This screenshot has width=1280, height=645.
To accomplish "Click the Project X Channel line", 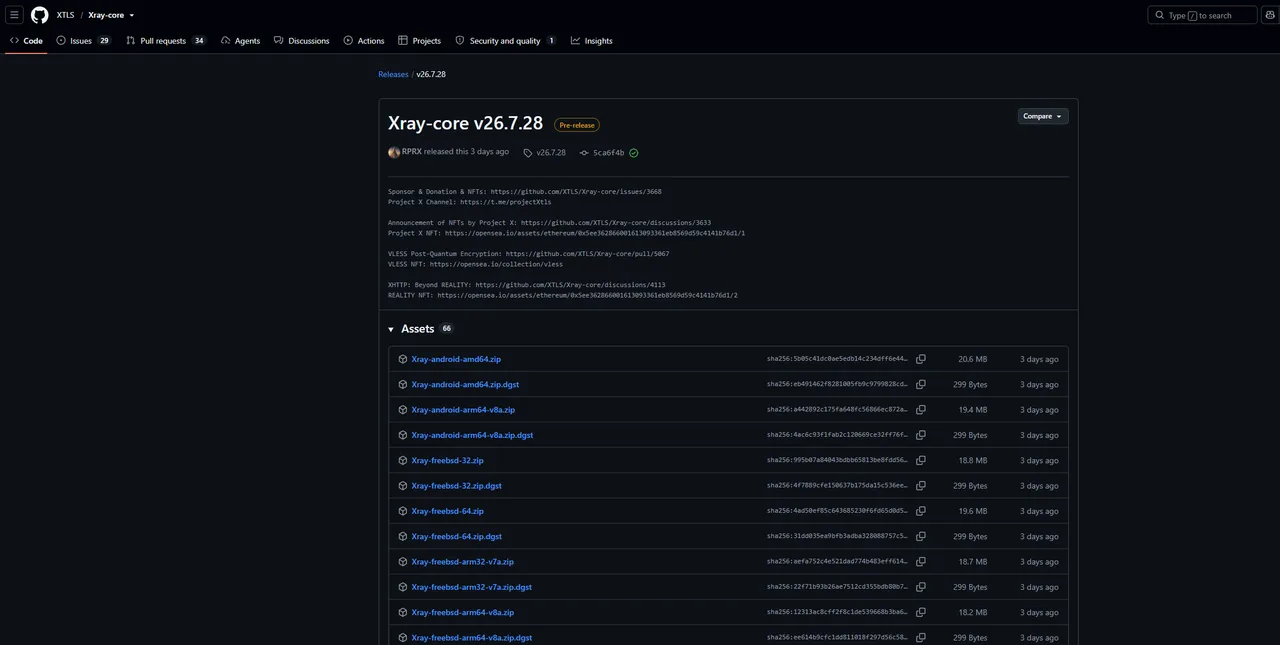I will click(x=469, y=202).
